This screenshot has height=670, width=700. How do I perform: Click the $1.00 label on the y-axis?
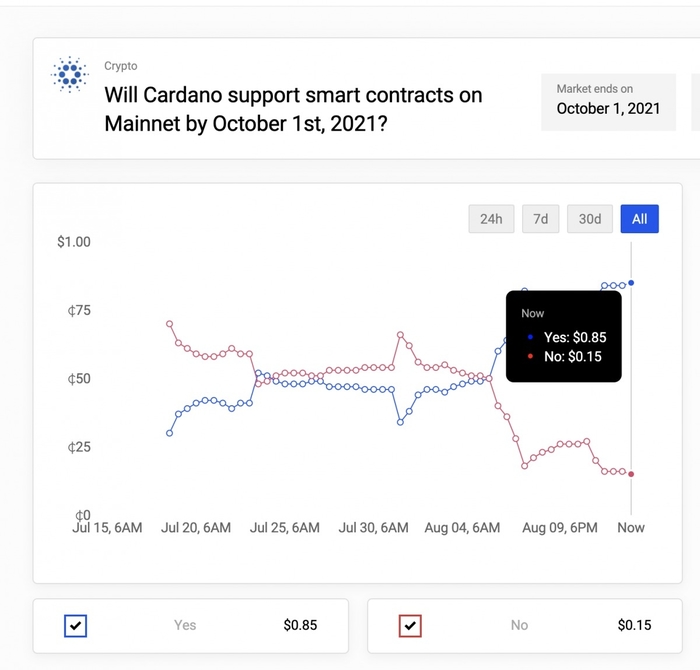[74, 242]
